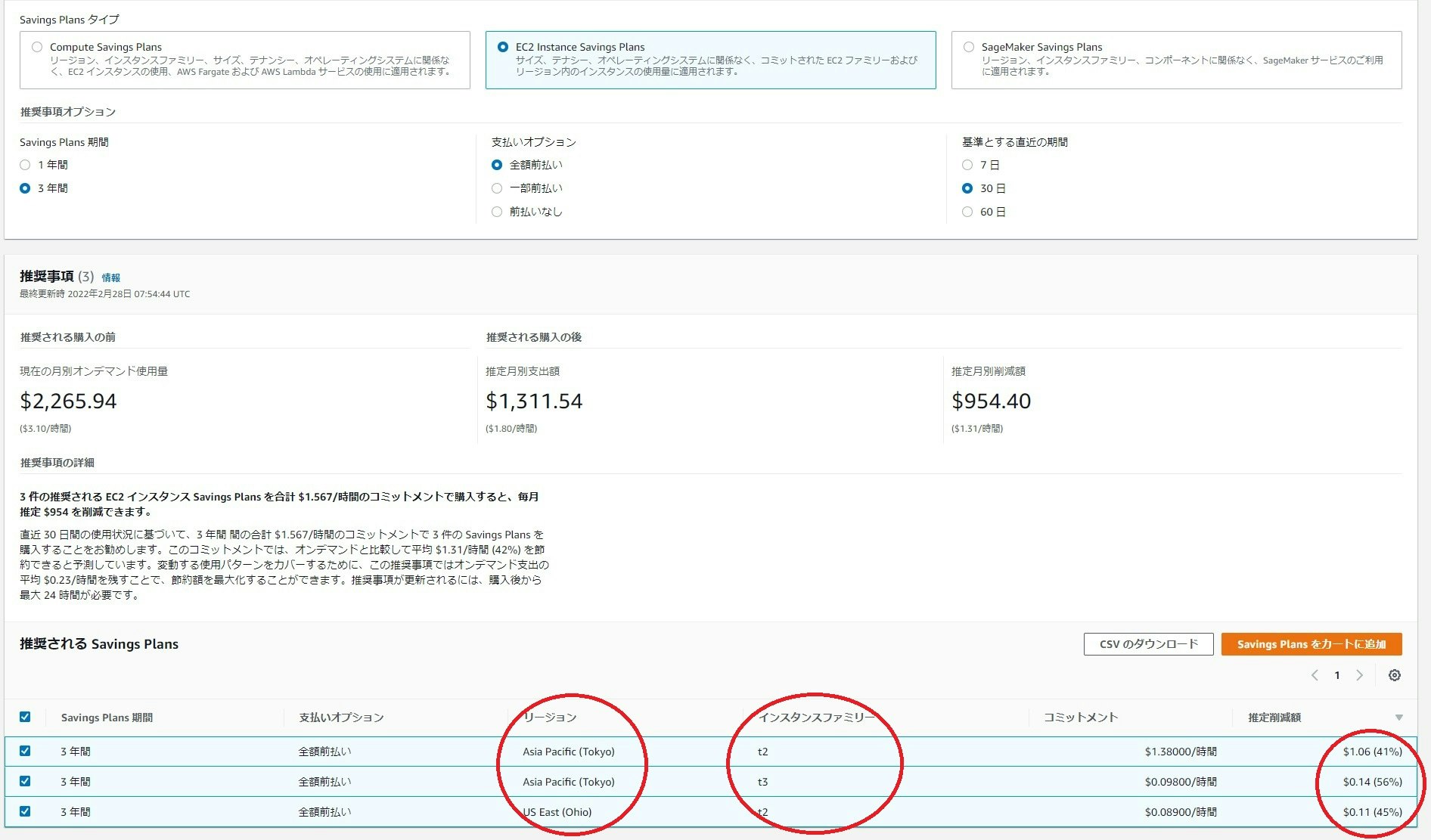Uncheck the US East (Ohio) t2 row

(25, 811)
